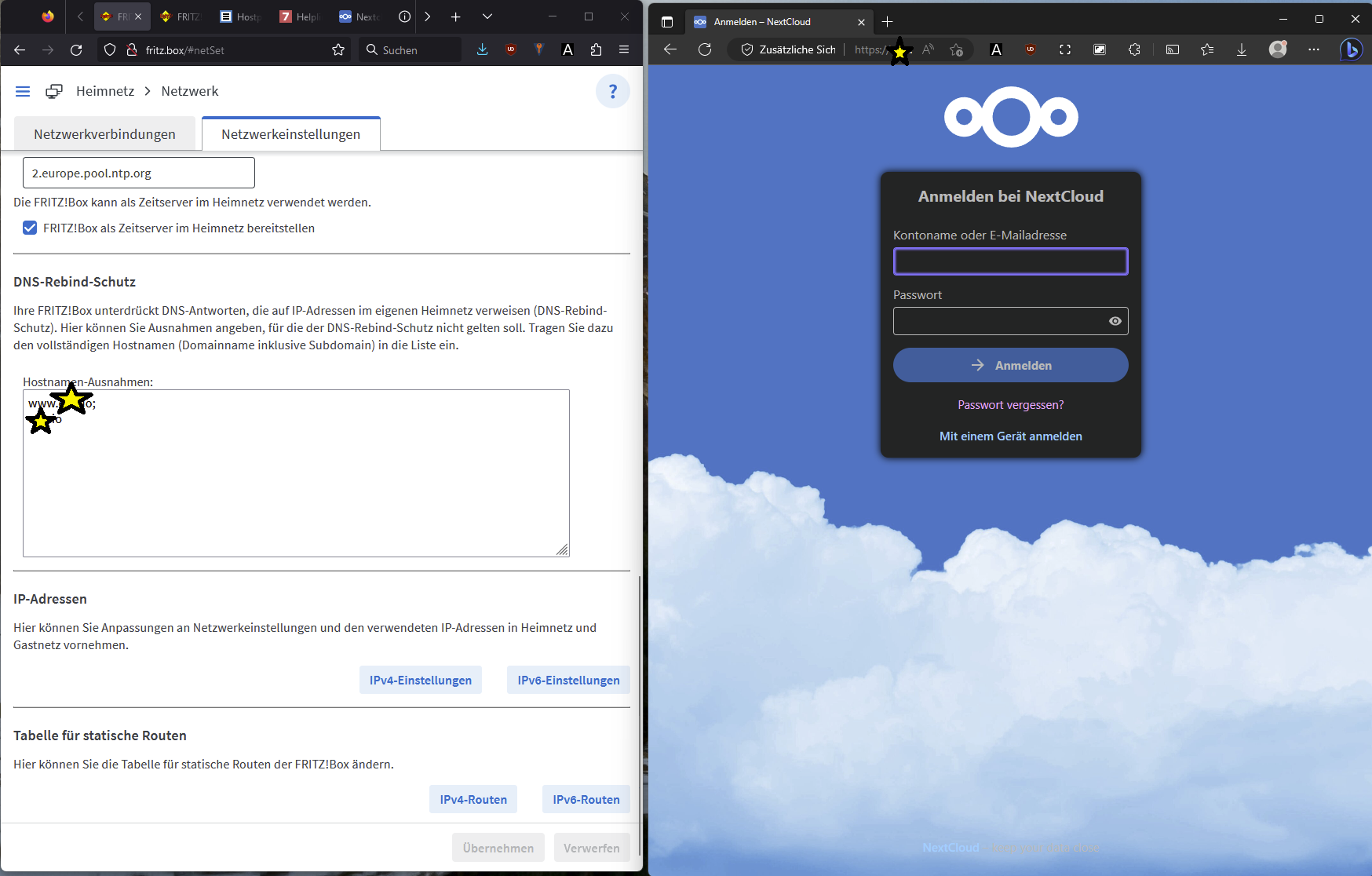Open Firefox downloads panel
This screenshot has width=1372, height=876.
[483, 49]
